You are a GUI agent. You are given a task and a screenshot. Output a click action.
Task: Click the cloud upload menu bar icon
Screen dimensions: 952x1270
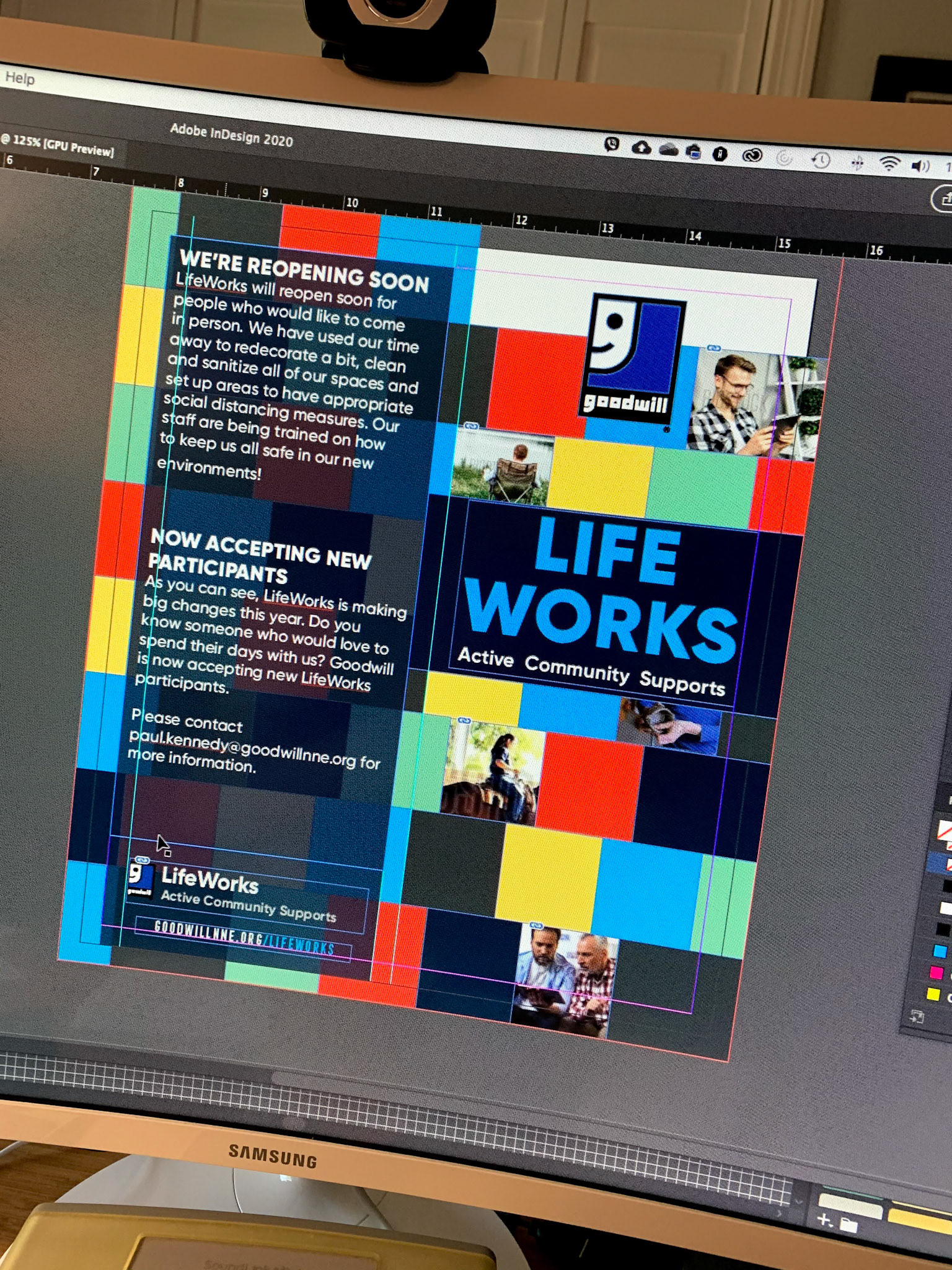[x=641, y=148]
